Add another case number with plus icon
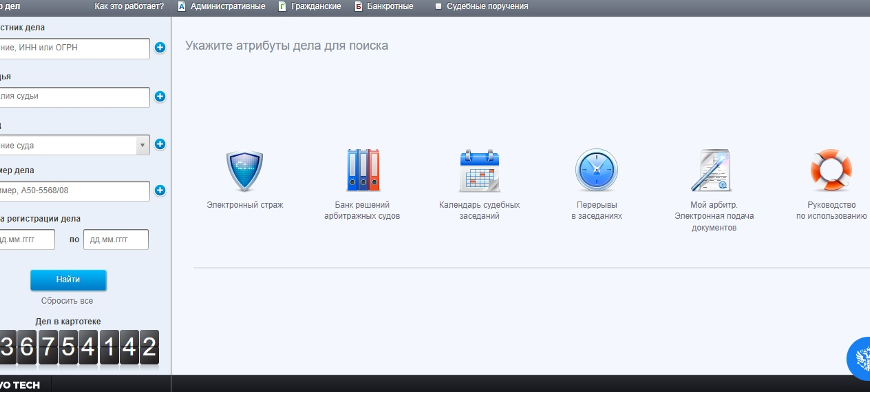Screen dimensions: 870x393 point(160,190)
